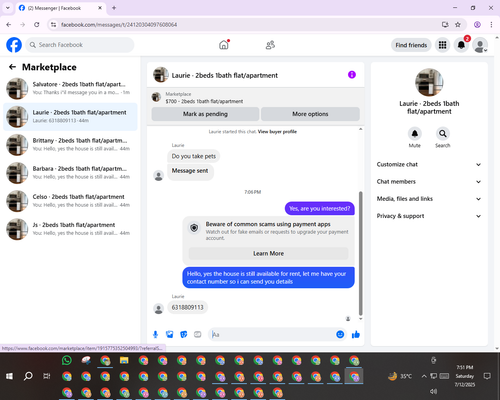Choose a sticker icon
500x400 pixels.
pyautogui.click(x=184, y=334)
